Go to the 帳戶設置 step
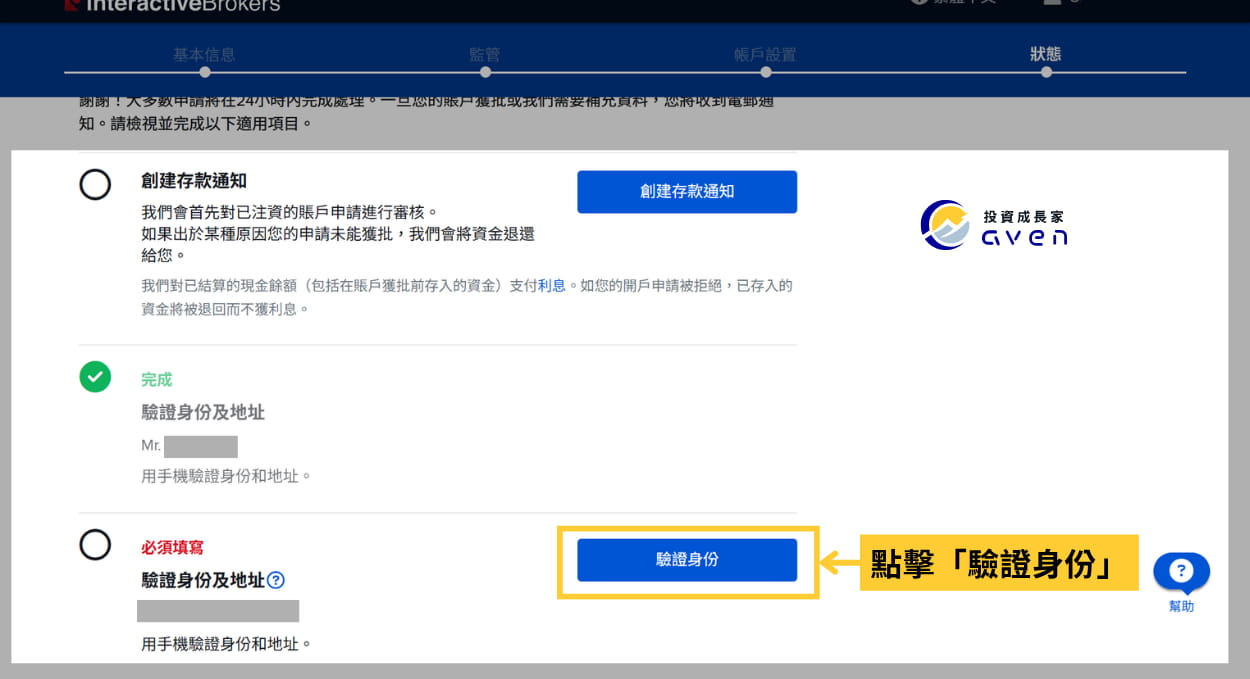The width and height of the screenshot is (1250, 679). [765, 54]
